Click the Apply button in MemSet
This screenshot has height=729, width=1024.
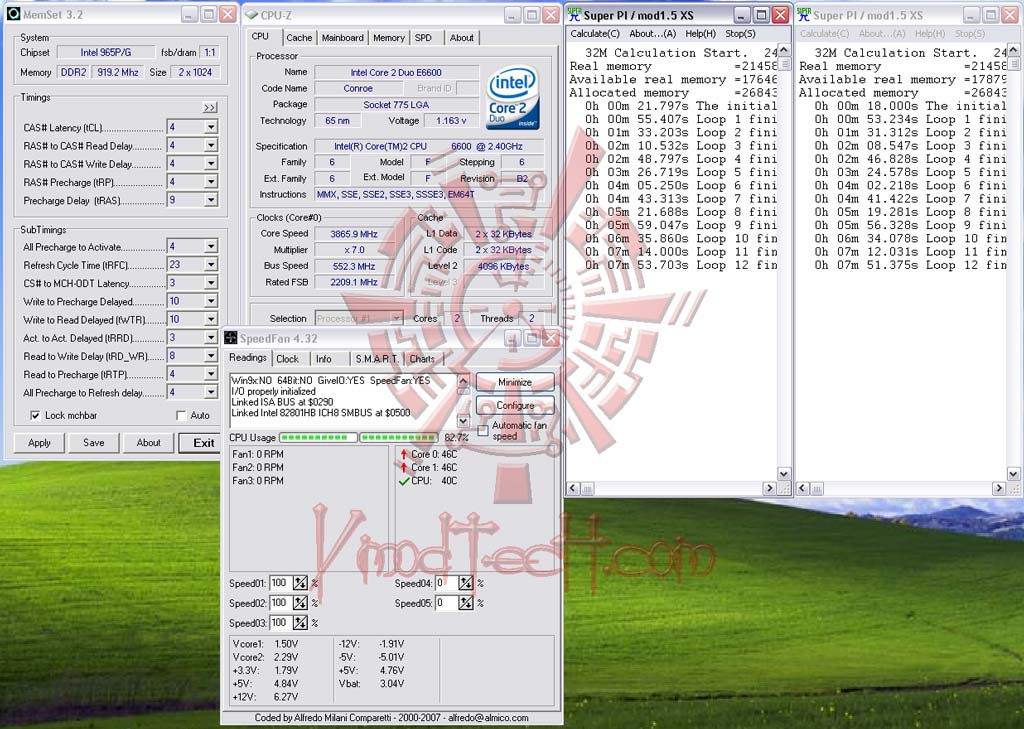[39, 443]
